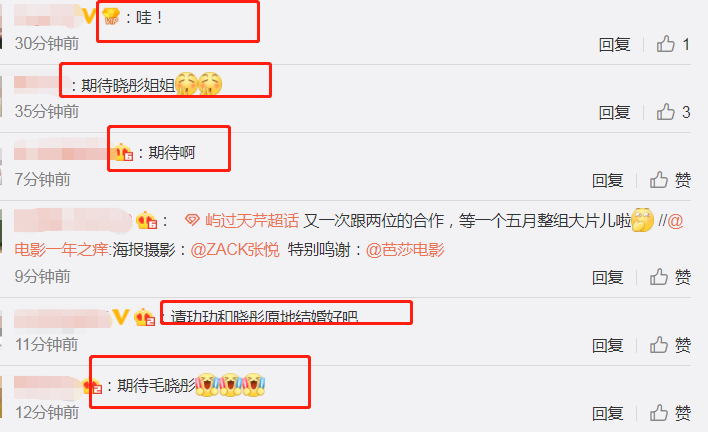This screenshot has height=432, width=708.
Task: Click 回复 on the 9分钟前 comment
Action: [x=608, y=277]
